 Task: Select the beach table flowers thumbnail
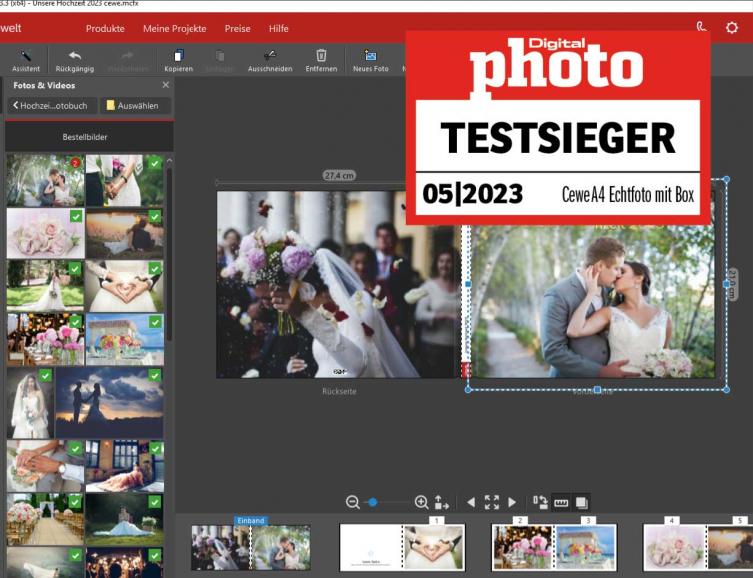pyautogui.click(x=124, y=339)
